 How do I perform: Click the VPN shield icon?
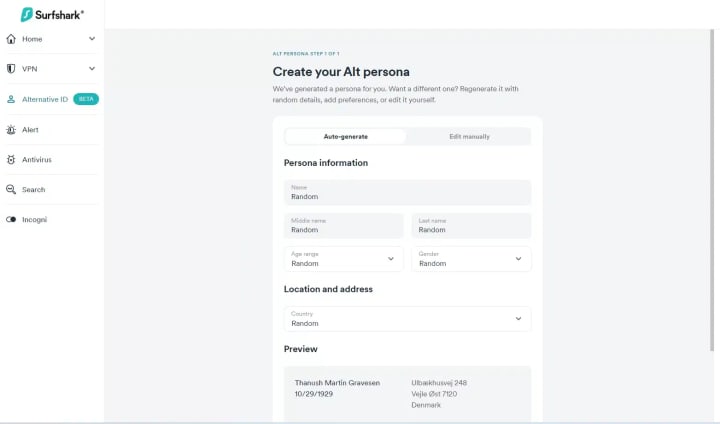pyautogui.click(x=11, y=69)
